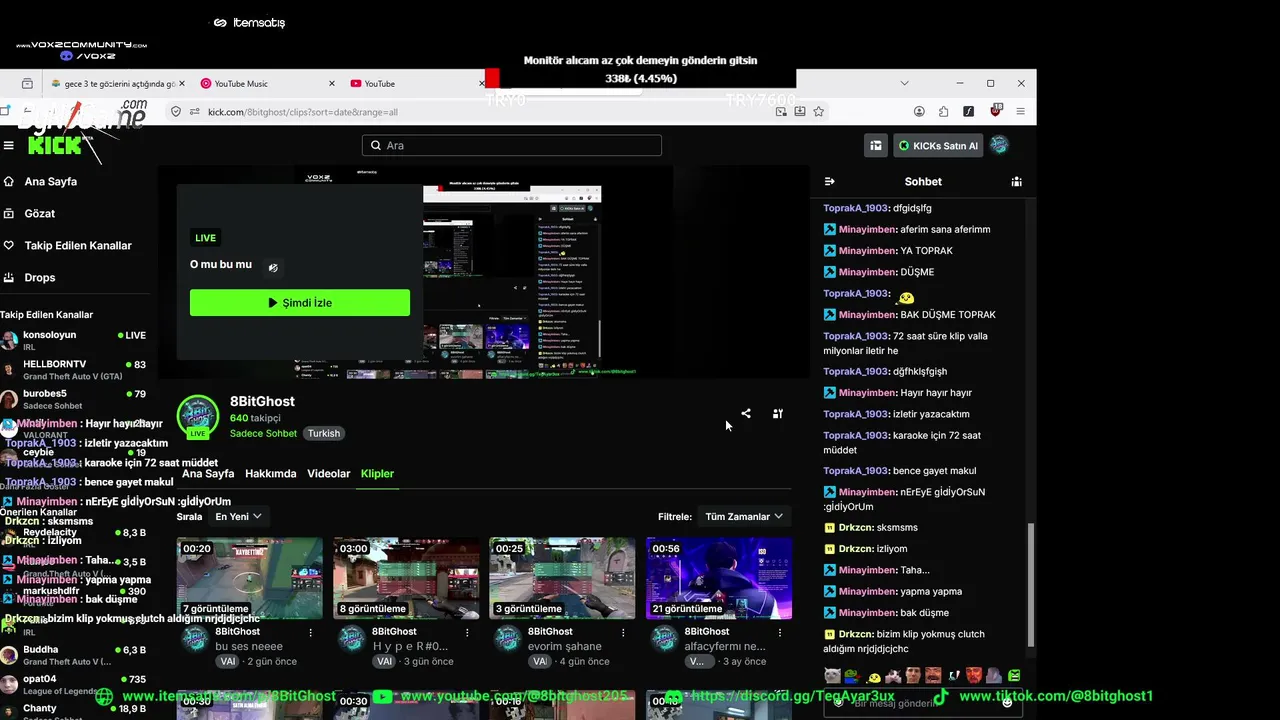Open Drops in the sidebar
Screen dimensions: 1280x720
click(40, 277)
